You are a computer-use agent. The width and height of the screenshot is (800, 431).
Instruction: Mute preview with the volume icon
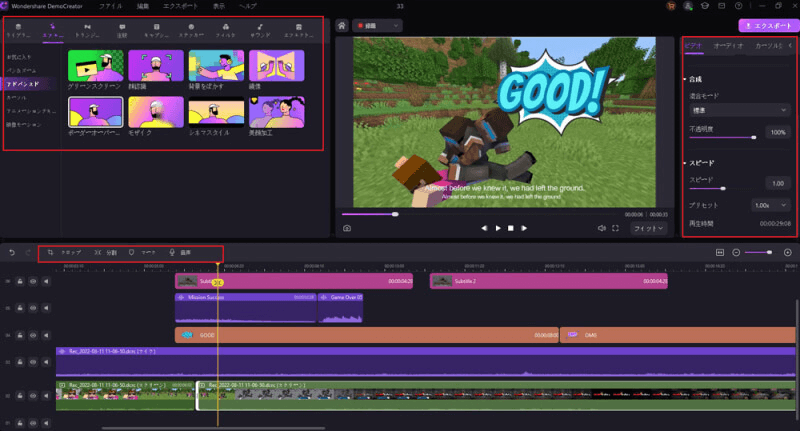(x=602, y=229)
